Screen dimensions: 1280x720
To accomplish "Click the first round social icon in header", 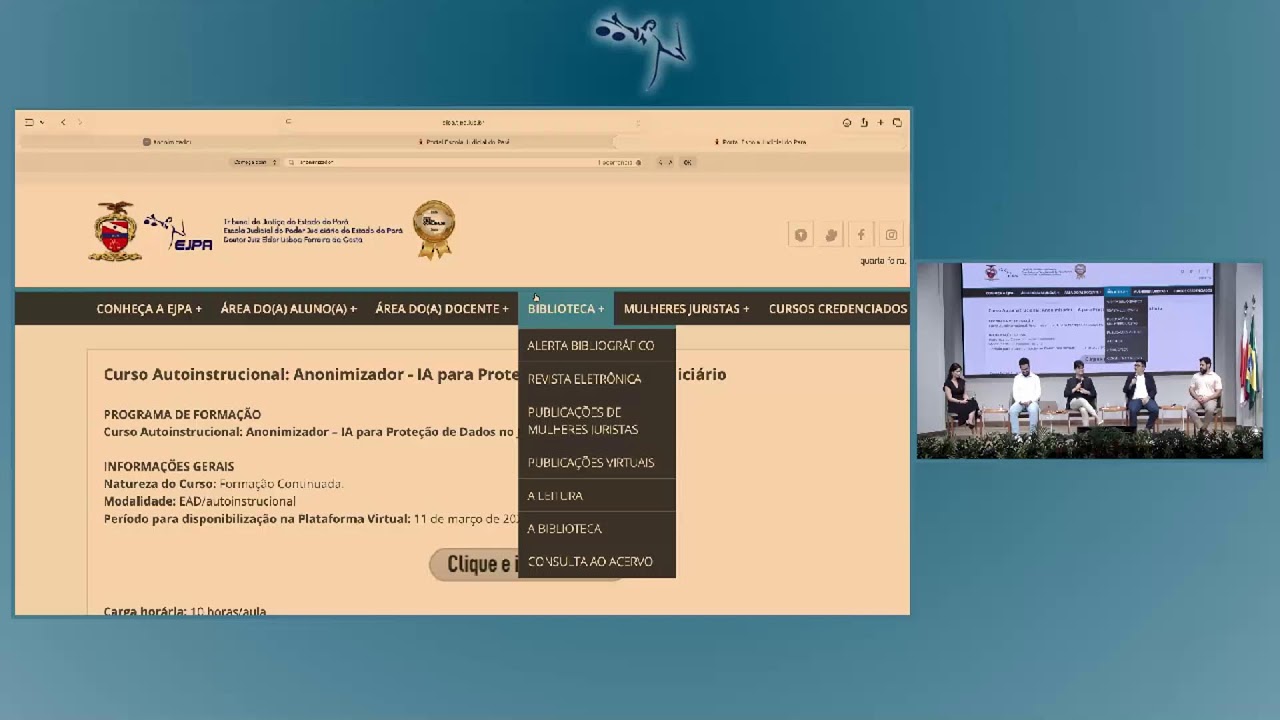I will tap(801, 235).
